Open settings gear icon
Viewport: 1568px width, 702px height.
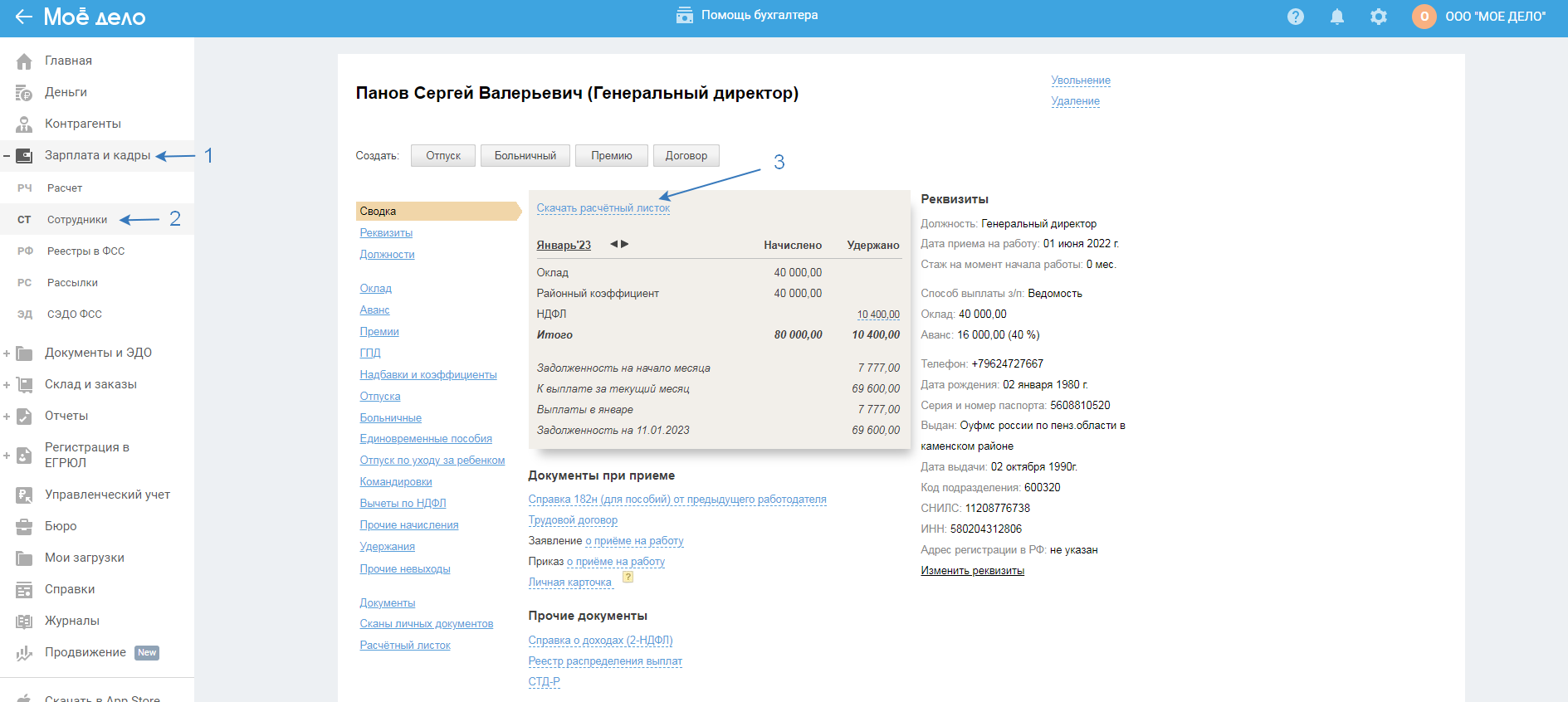[1379, 17]
